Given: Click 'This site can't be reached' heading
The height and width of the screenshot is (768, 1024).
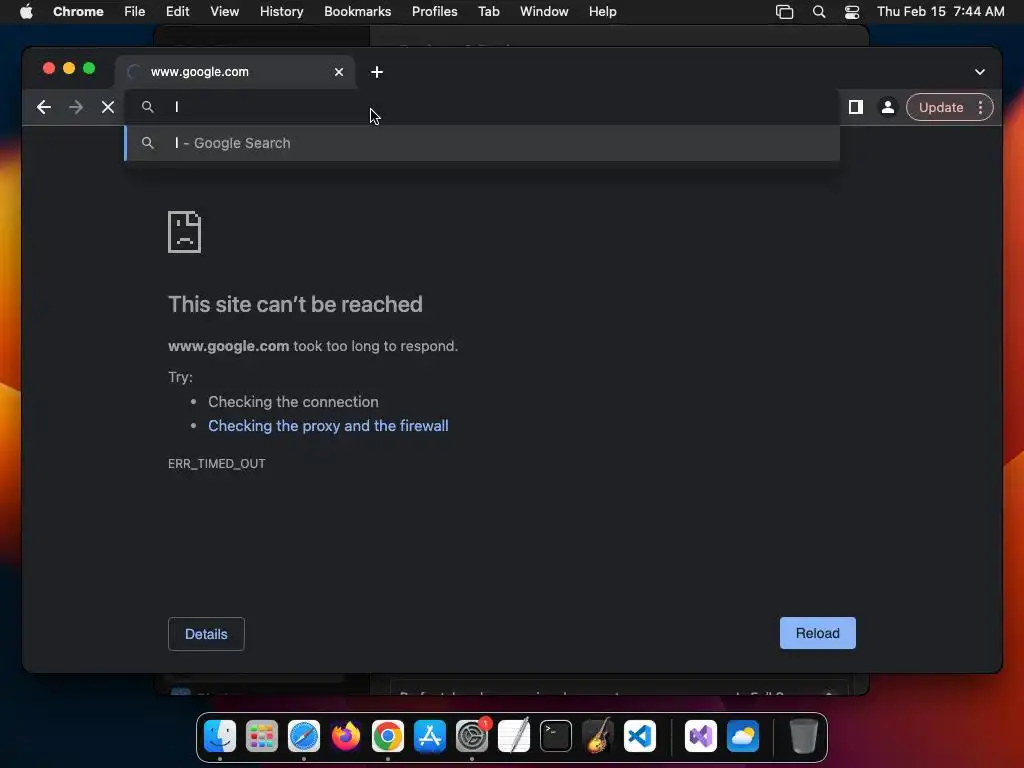Looking at the screenshot, I should [x=295, y=304].
